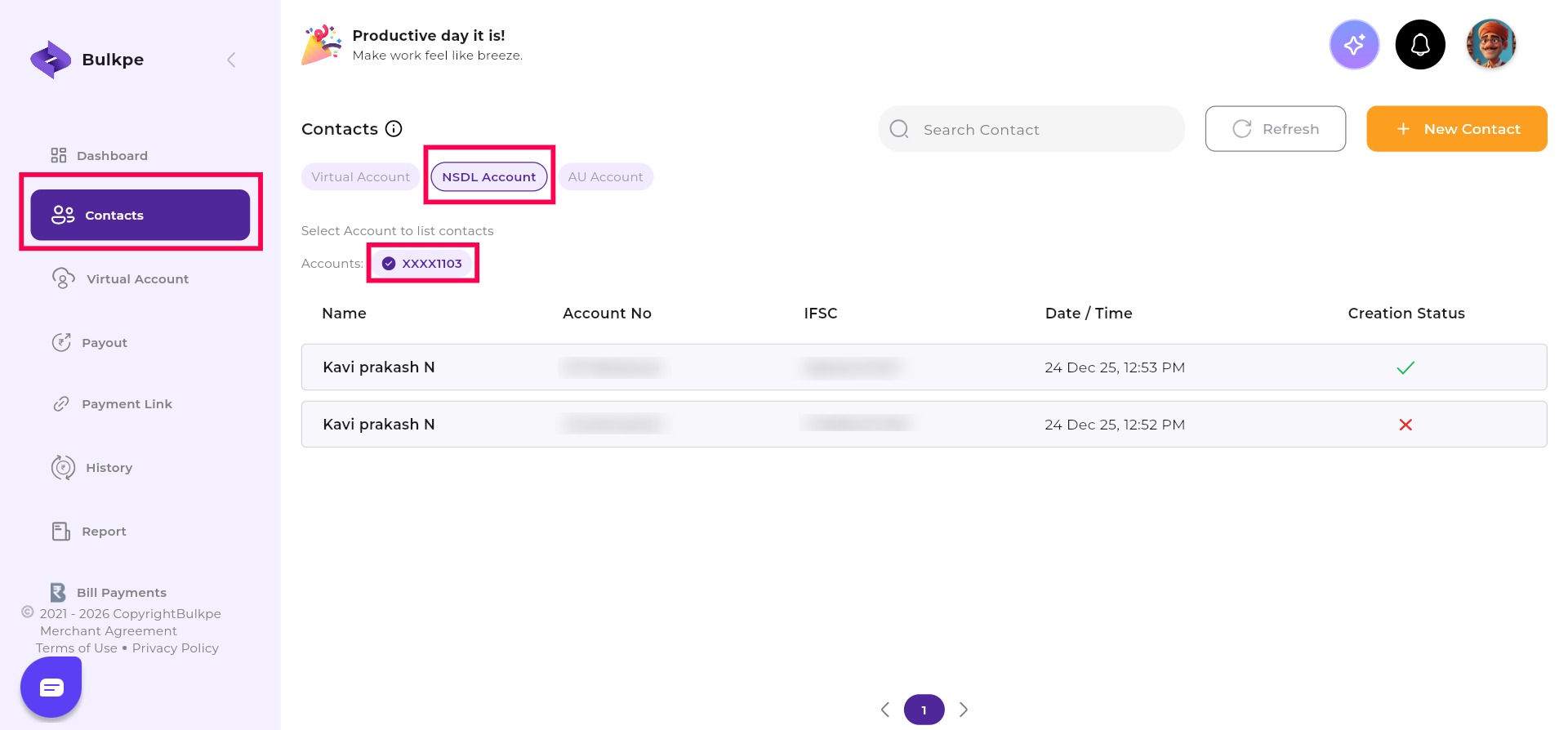Open Report in the sidebar
The width and height of the screenshot is (1568, 730).
104,532
